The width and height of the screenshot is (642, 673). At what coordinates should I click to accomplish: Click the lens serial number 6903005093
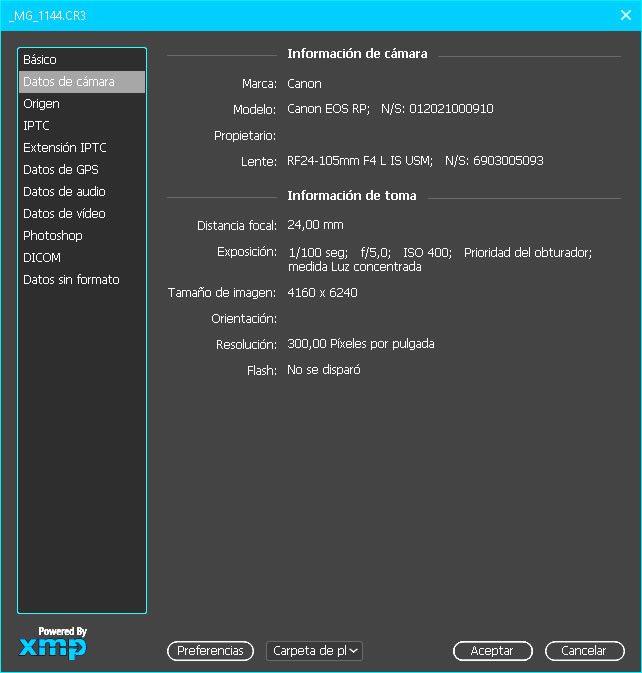tap(508, 161)
